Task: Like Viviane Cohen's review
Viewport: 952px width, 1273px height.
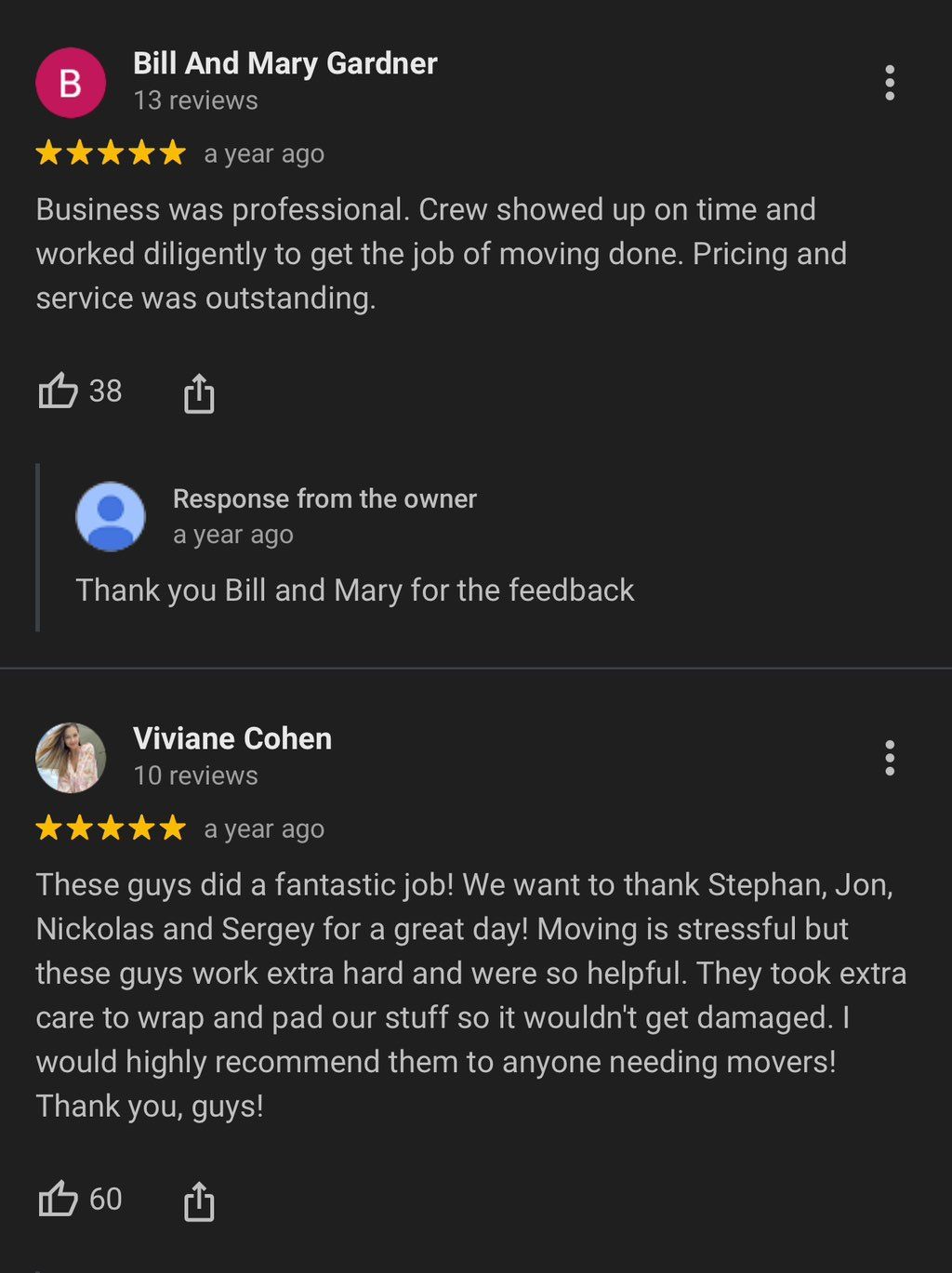Action: 58,1200
